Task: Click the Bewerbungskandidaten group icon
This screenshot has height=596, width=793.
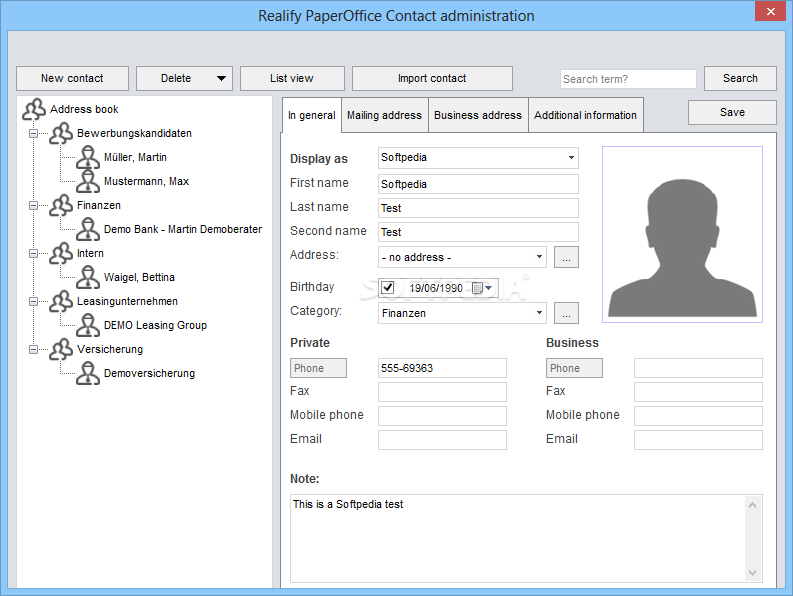Action: 61,133
